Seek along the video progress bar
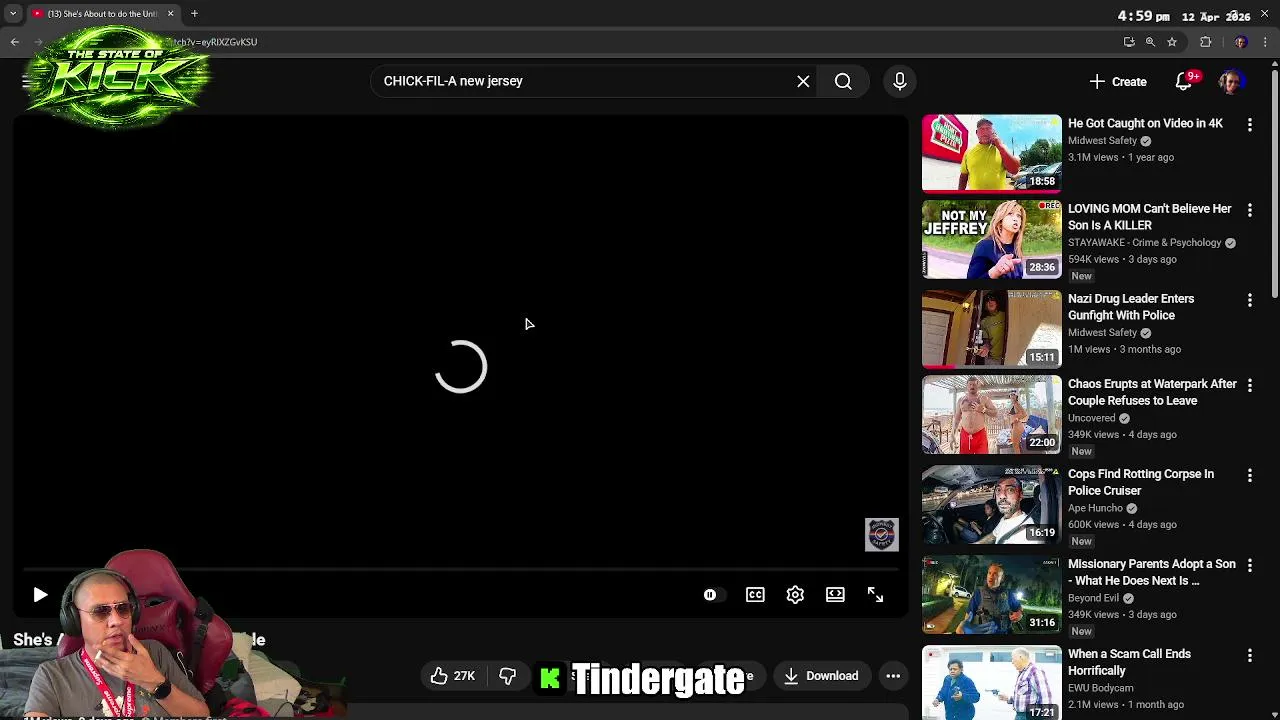 pyautogui.click(x=461, y=570)
